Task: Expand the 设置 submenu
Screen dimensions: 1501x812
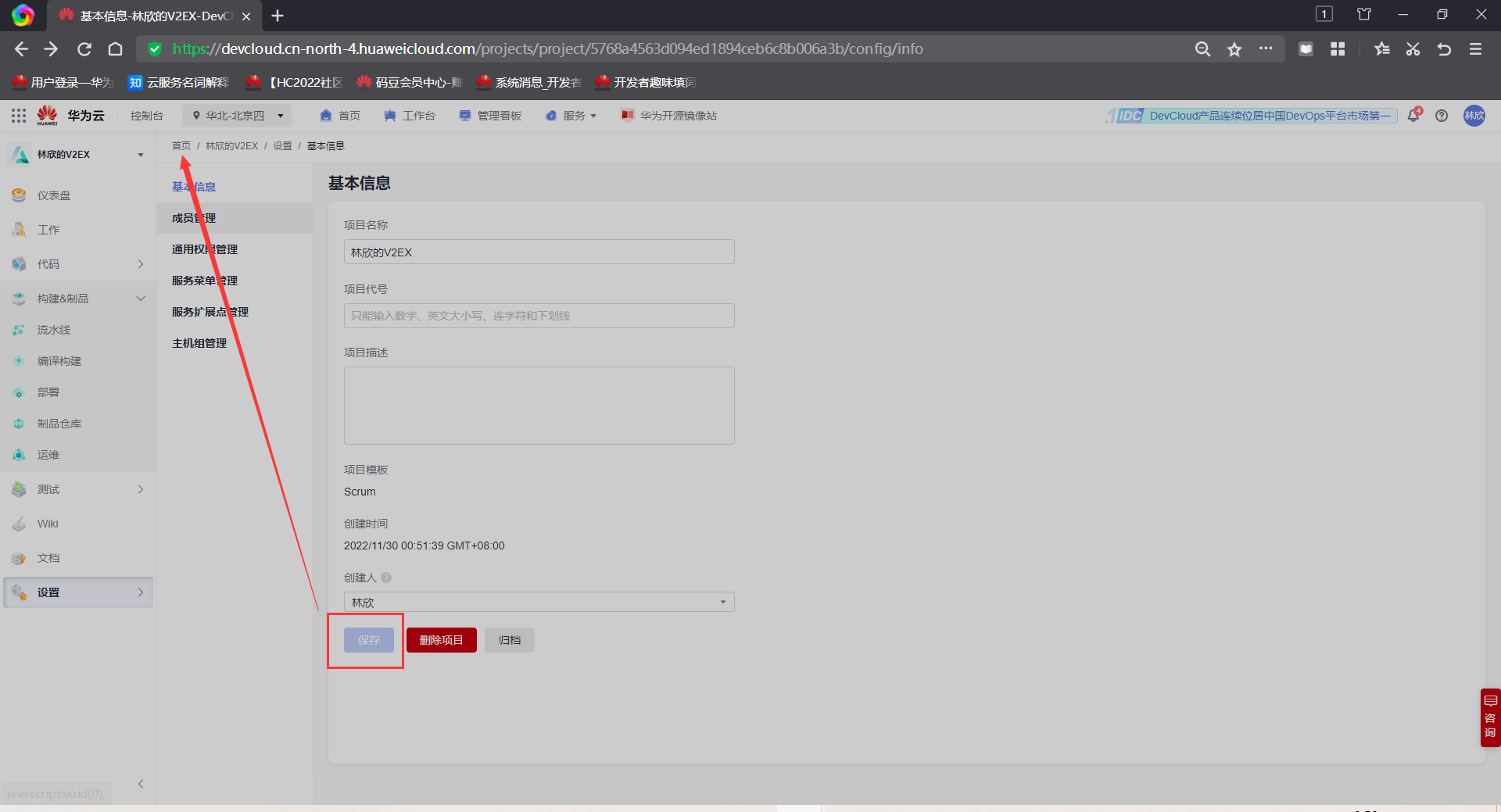Action: click(x=141, y=592)
